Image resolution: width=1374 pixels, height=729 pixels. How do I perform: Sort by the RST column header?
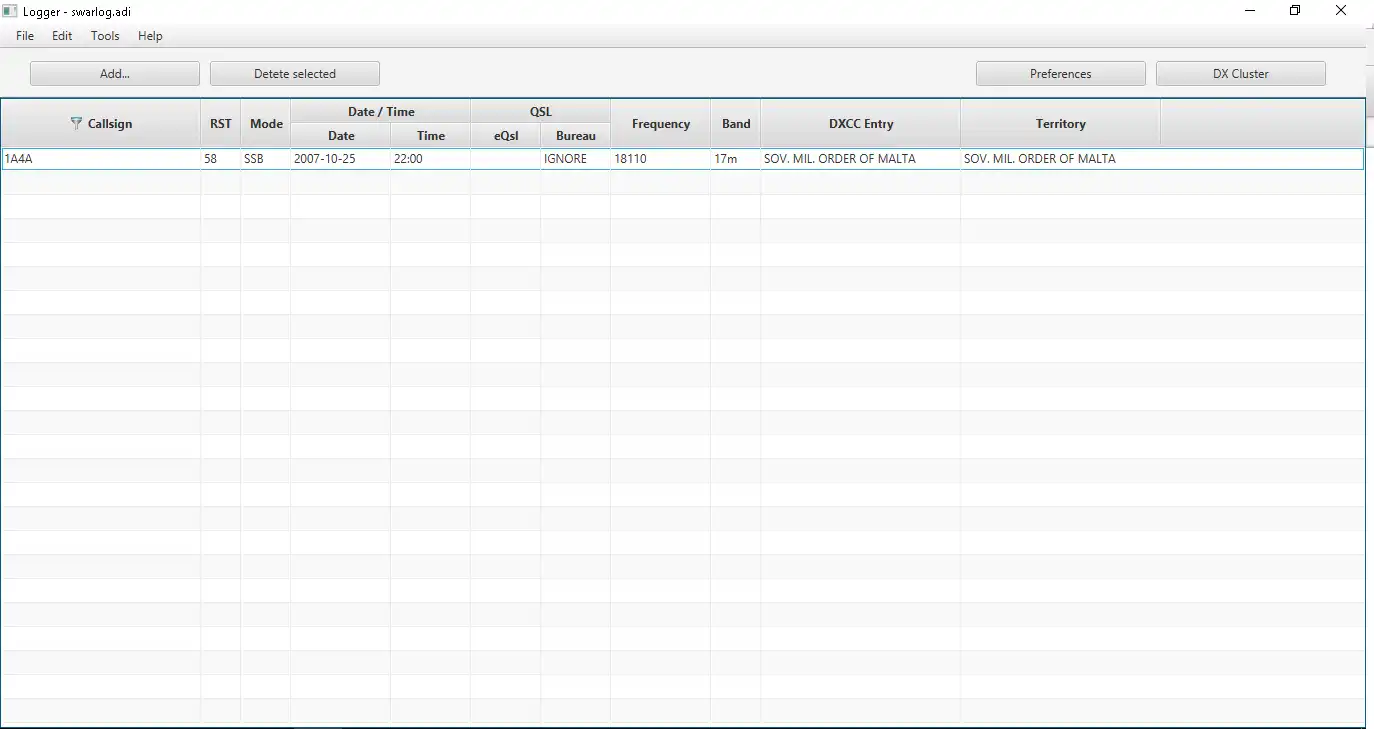click(x=221, y=124)
